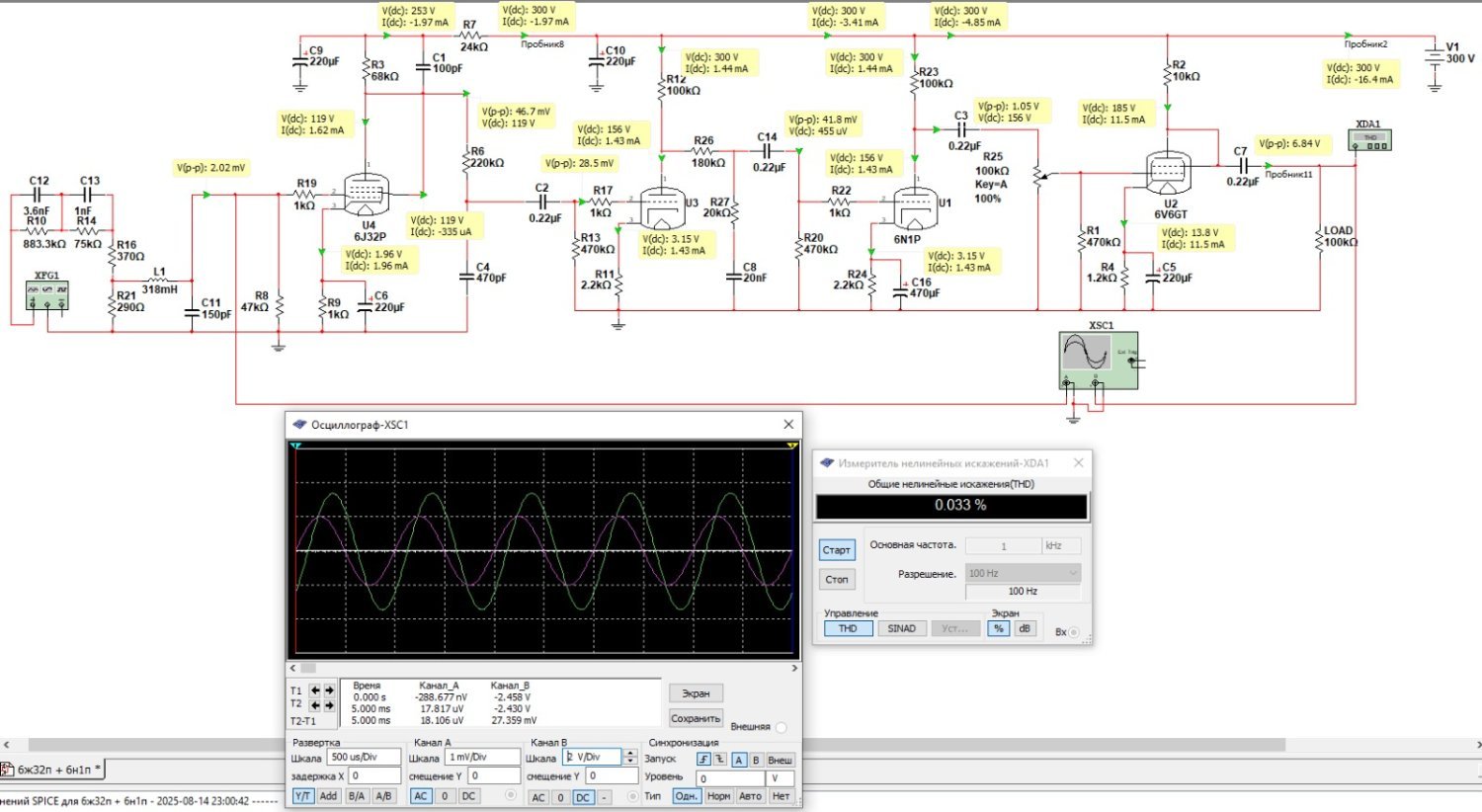Set trigger type to Авто
This screenshot has width=1482, height=812.
tap(751, 796)
